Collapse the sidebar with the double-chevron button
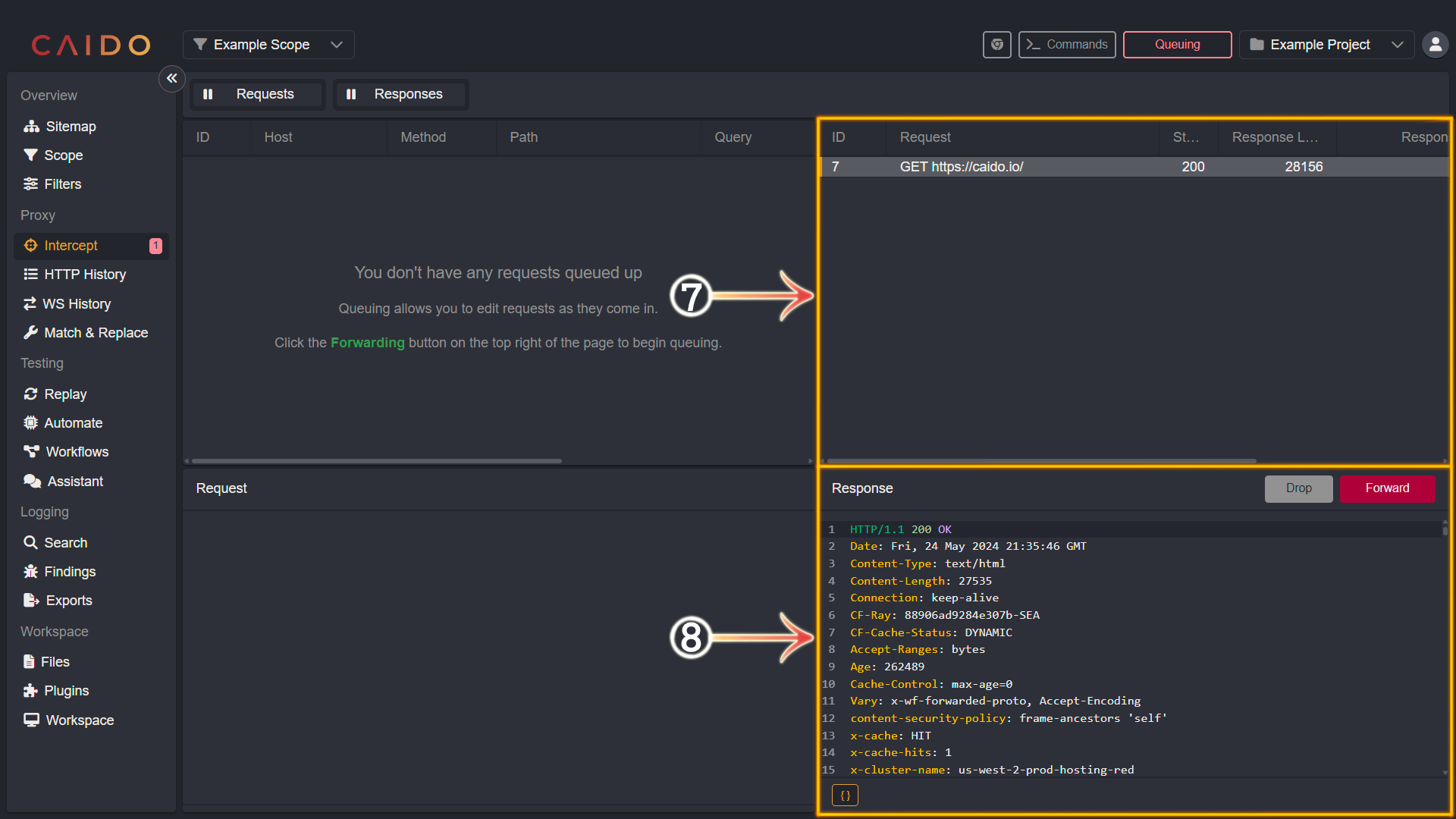This screenshot has width=1456, height=819. (172, 78)
